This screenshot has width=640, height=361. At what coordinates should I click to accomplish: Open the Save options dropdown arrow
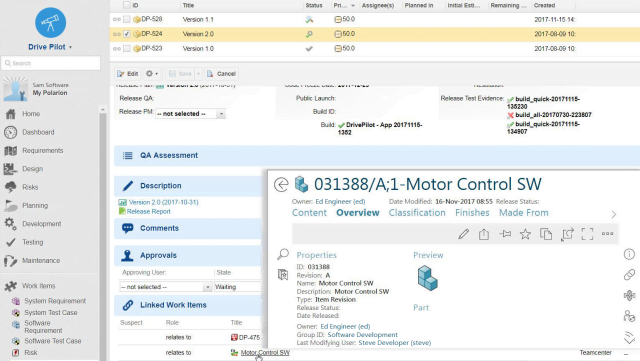199,74
